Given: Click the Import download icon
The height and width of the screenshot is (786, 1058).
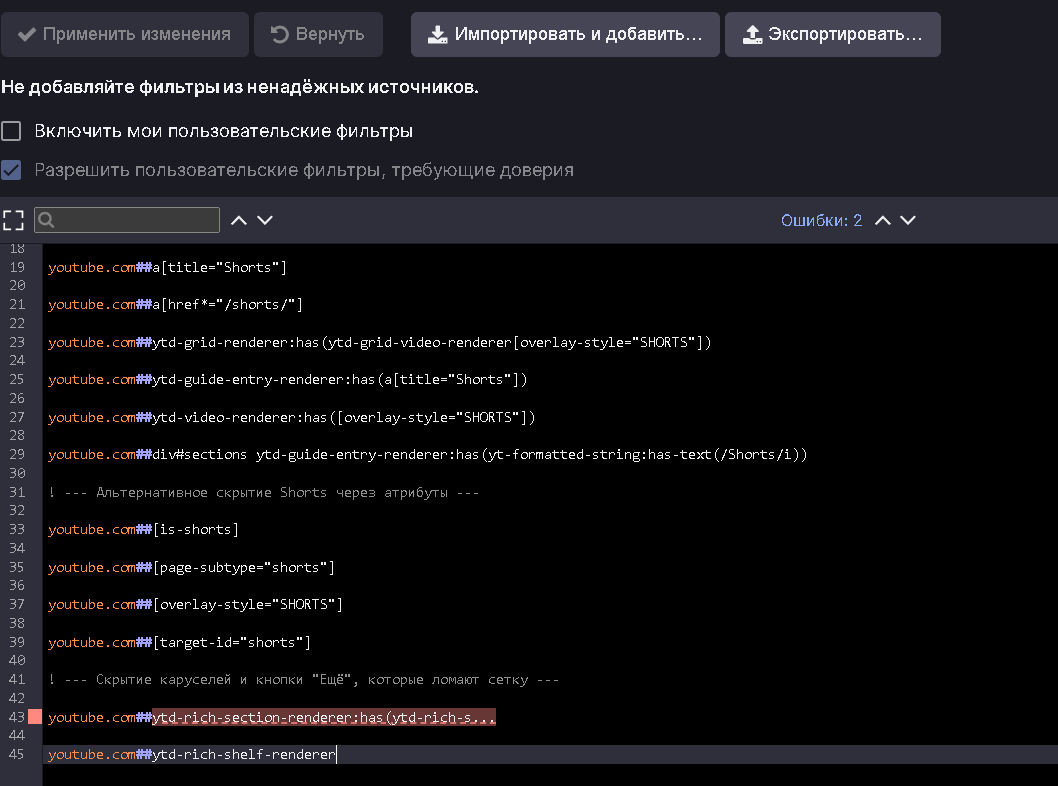Looking at the screenshot, I should click(x=437, y=34).
